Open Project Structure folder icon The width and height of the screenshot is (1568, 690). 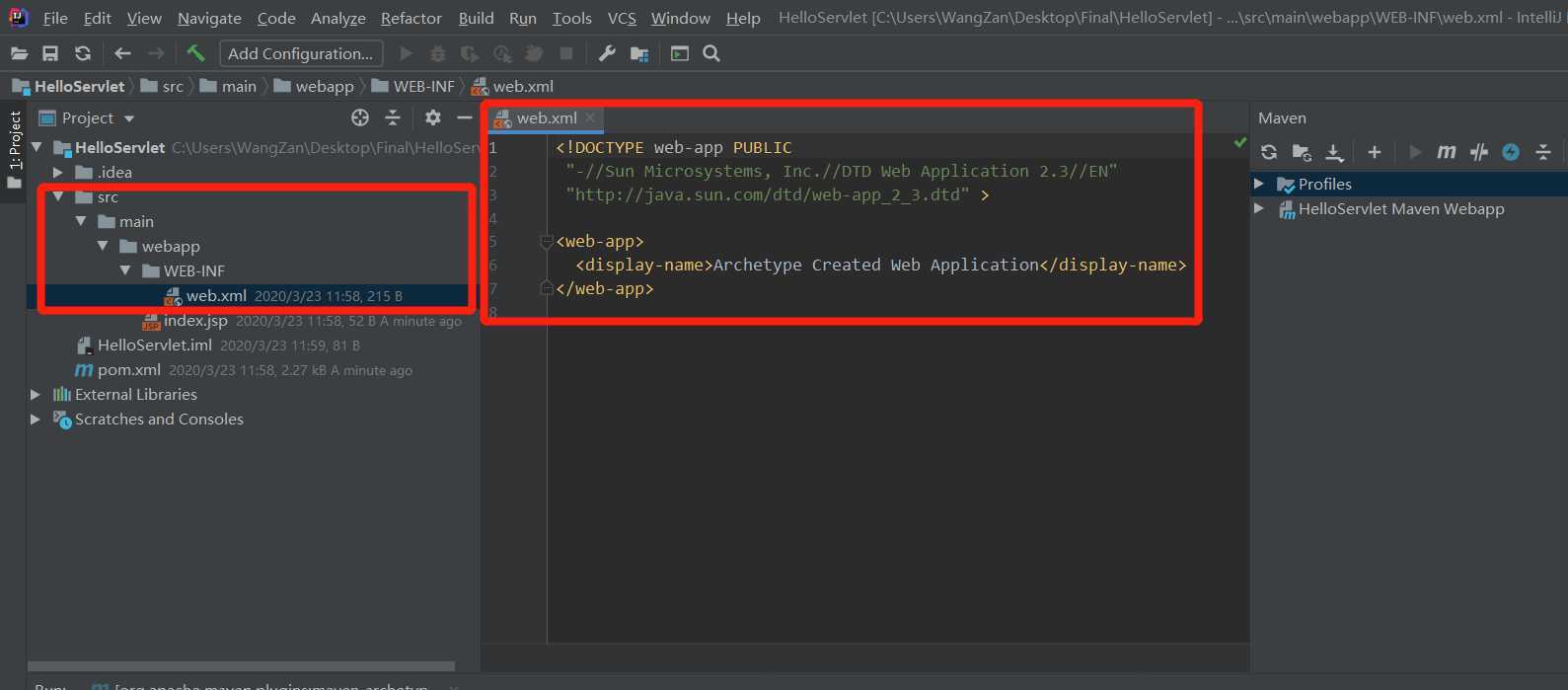pos(639,53)
